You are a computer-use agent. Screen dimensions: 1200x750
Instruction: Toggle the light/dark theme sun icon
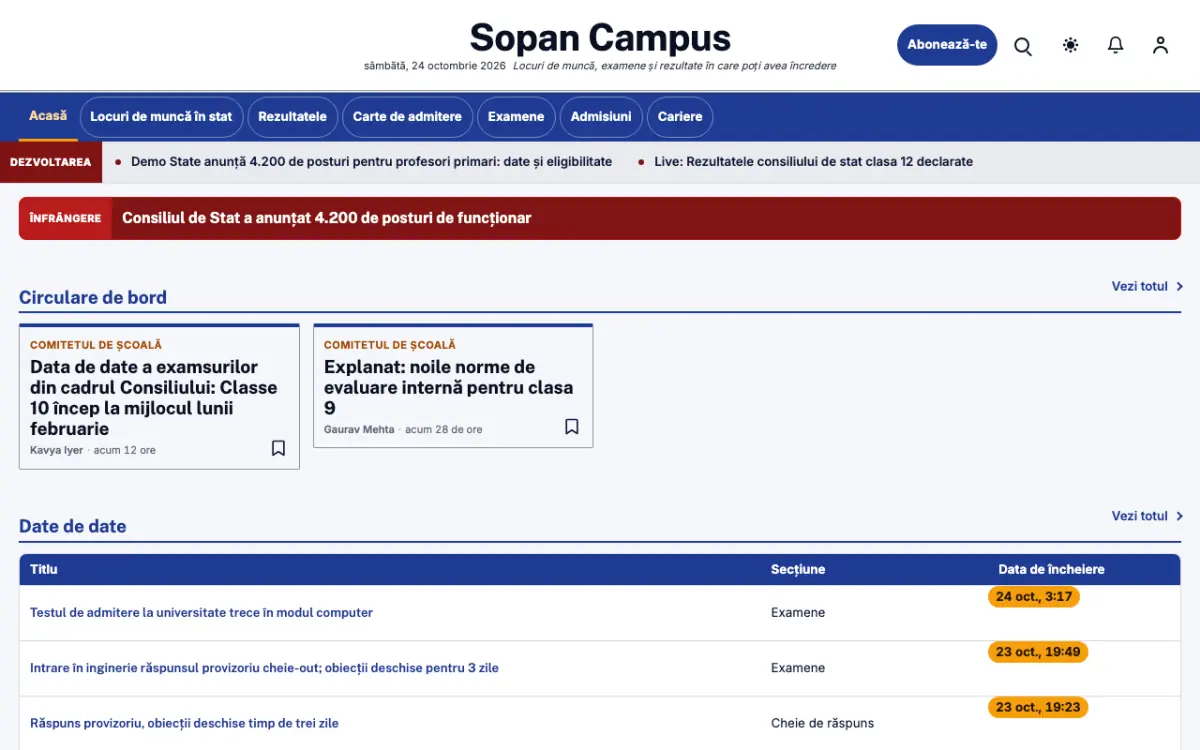pyautogui.click(x=1070, y=45)
